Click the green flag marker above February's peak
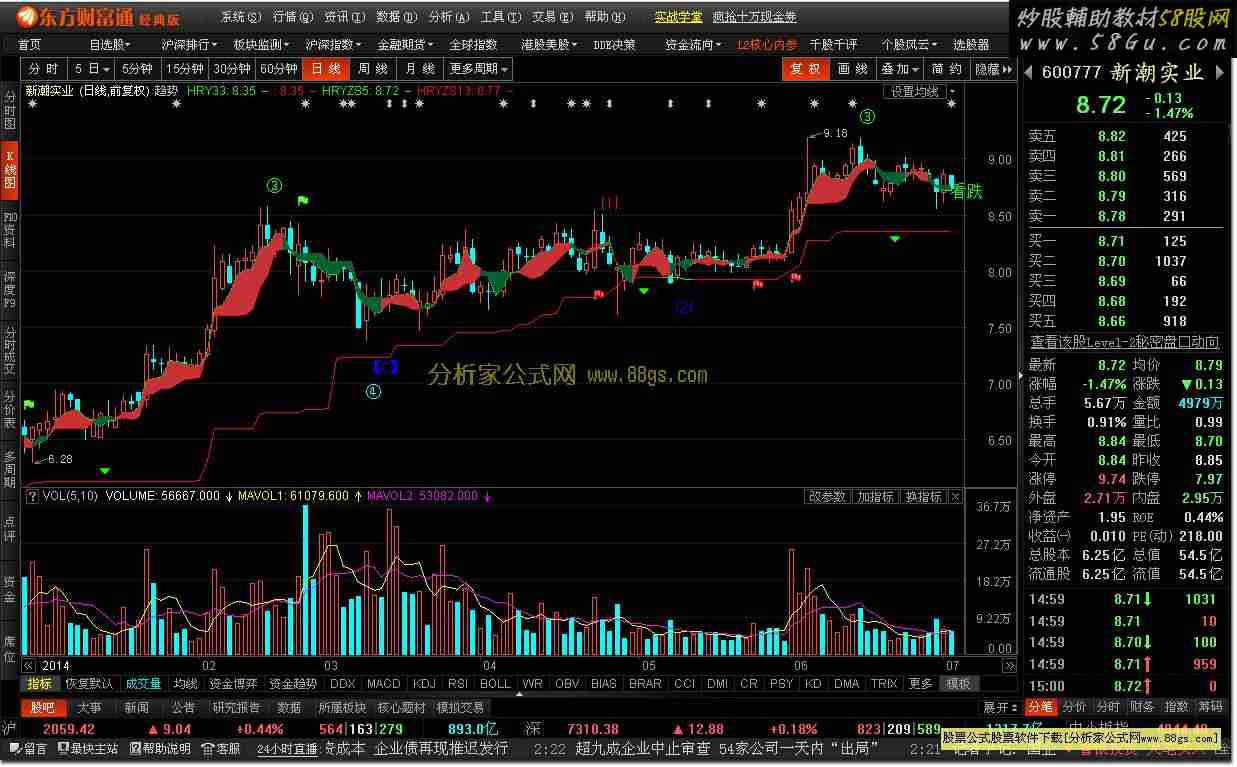 302,201
